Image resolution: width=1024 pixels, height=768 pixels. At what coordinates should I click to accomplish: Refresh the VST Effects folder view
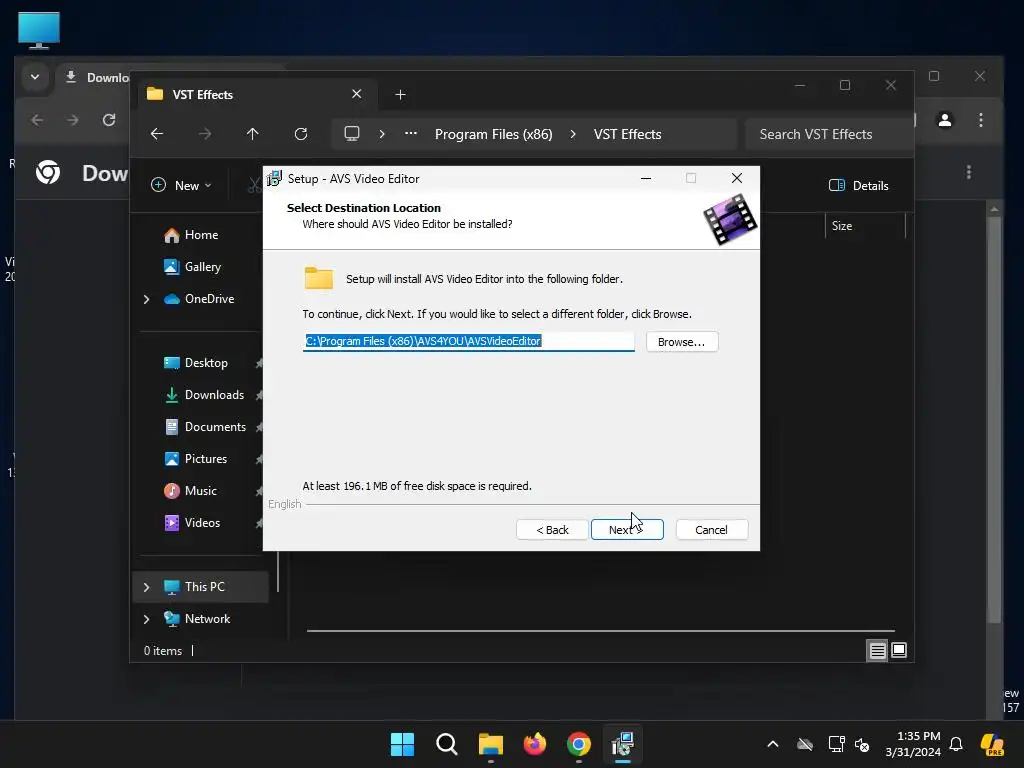(301, 134)
